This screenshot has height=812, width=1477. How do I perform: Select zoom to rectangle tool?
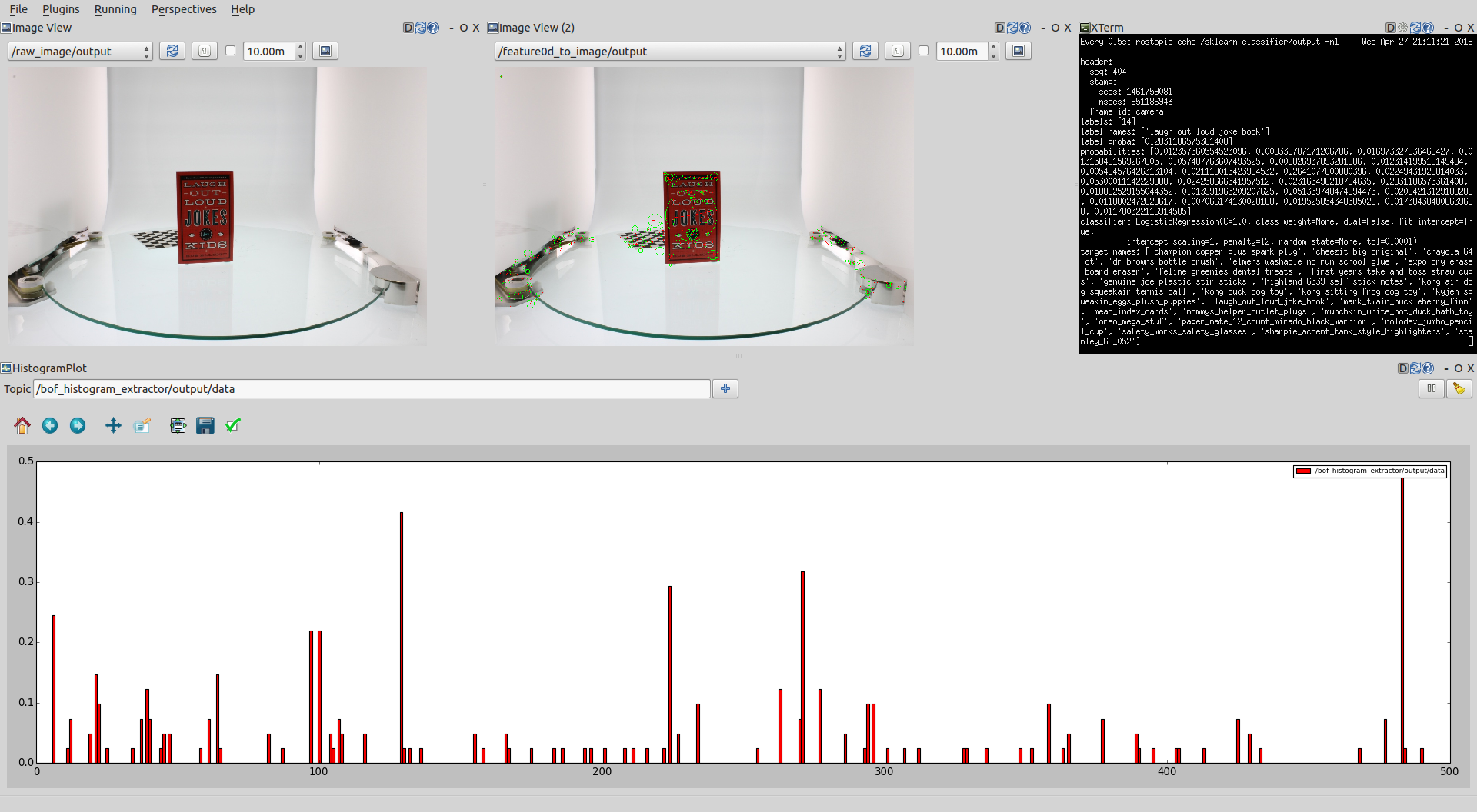click(142, 425)
